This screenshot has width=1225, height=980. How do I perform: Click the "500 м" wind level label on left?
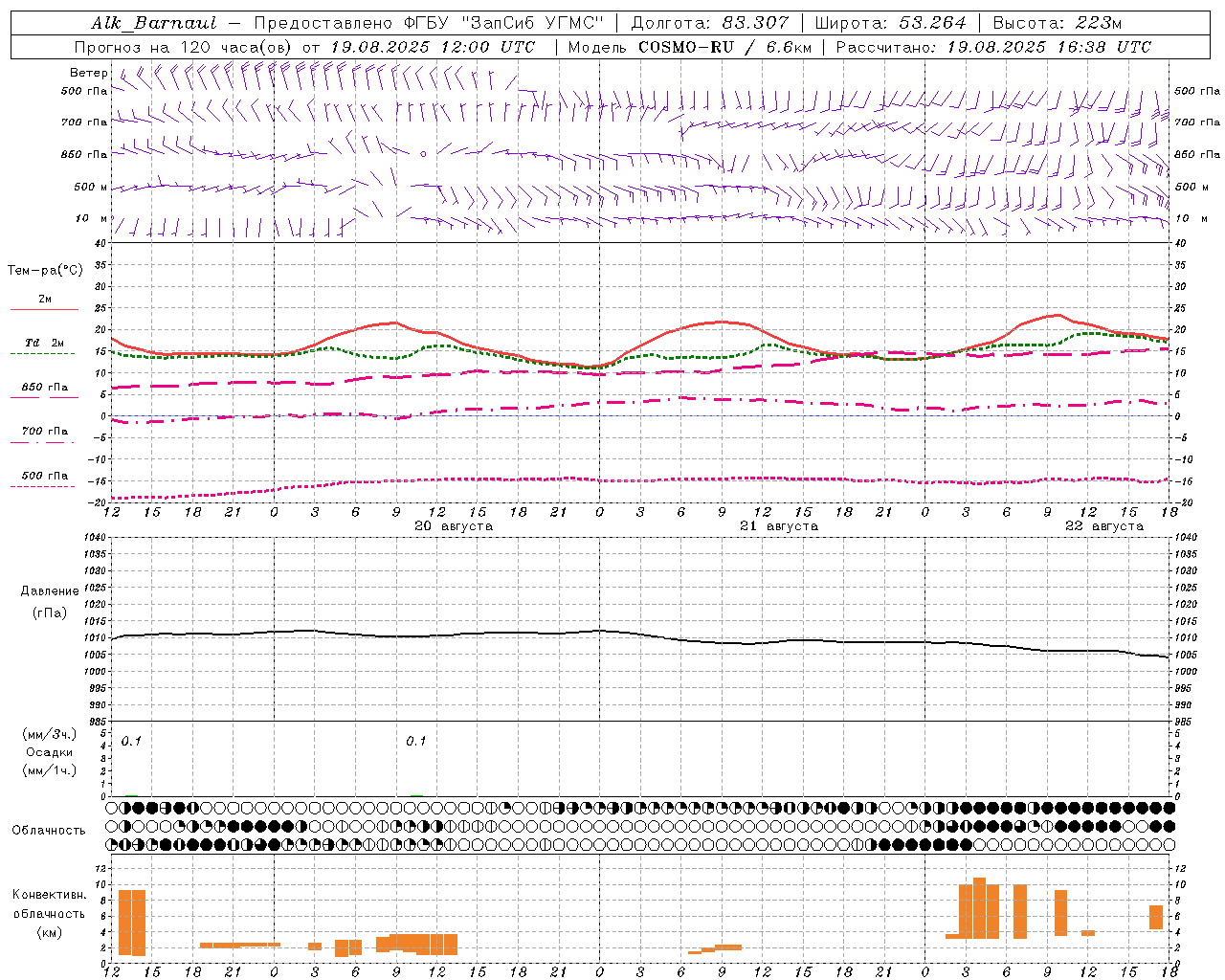tap(91, 187)
